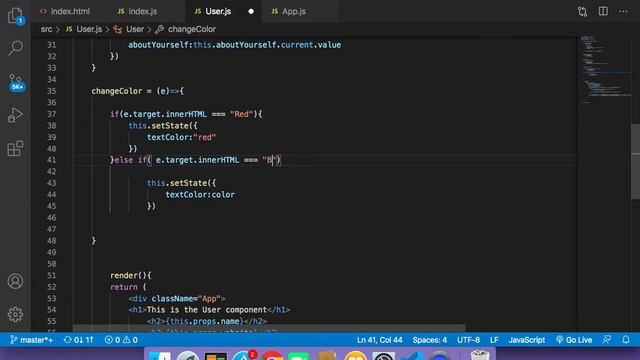Viewport: 640px width, 360px height.
Task: Click the Open Changes icon in editor toolbar
Action: [582, 11]
